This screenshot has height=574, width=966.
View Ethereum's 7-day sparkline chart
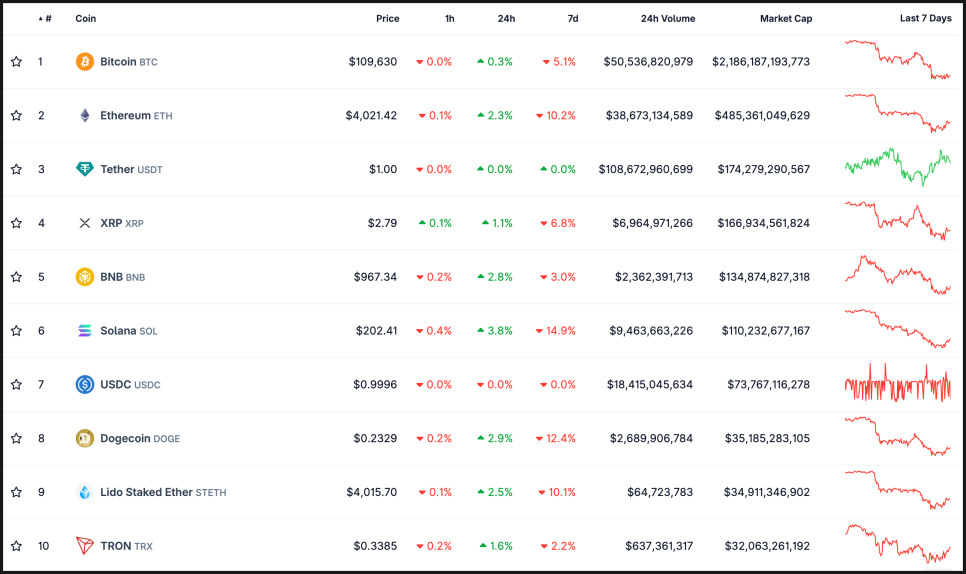pos(898,113)
